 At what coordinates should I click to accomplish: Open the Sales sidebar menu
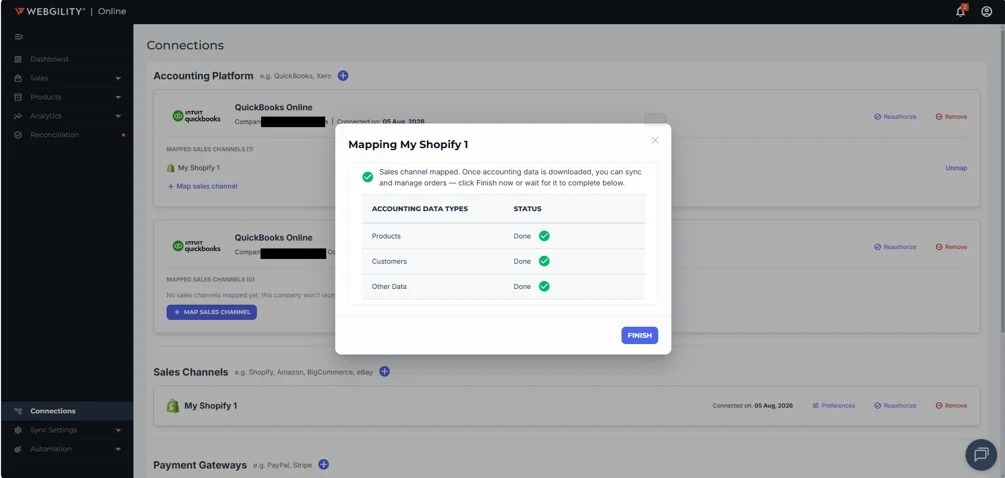coord(39,78)
